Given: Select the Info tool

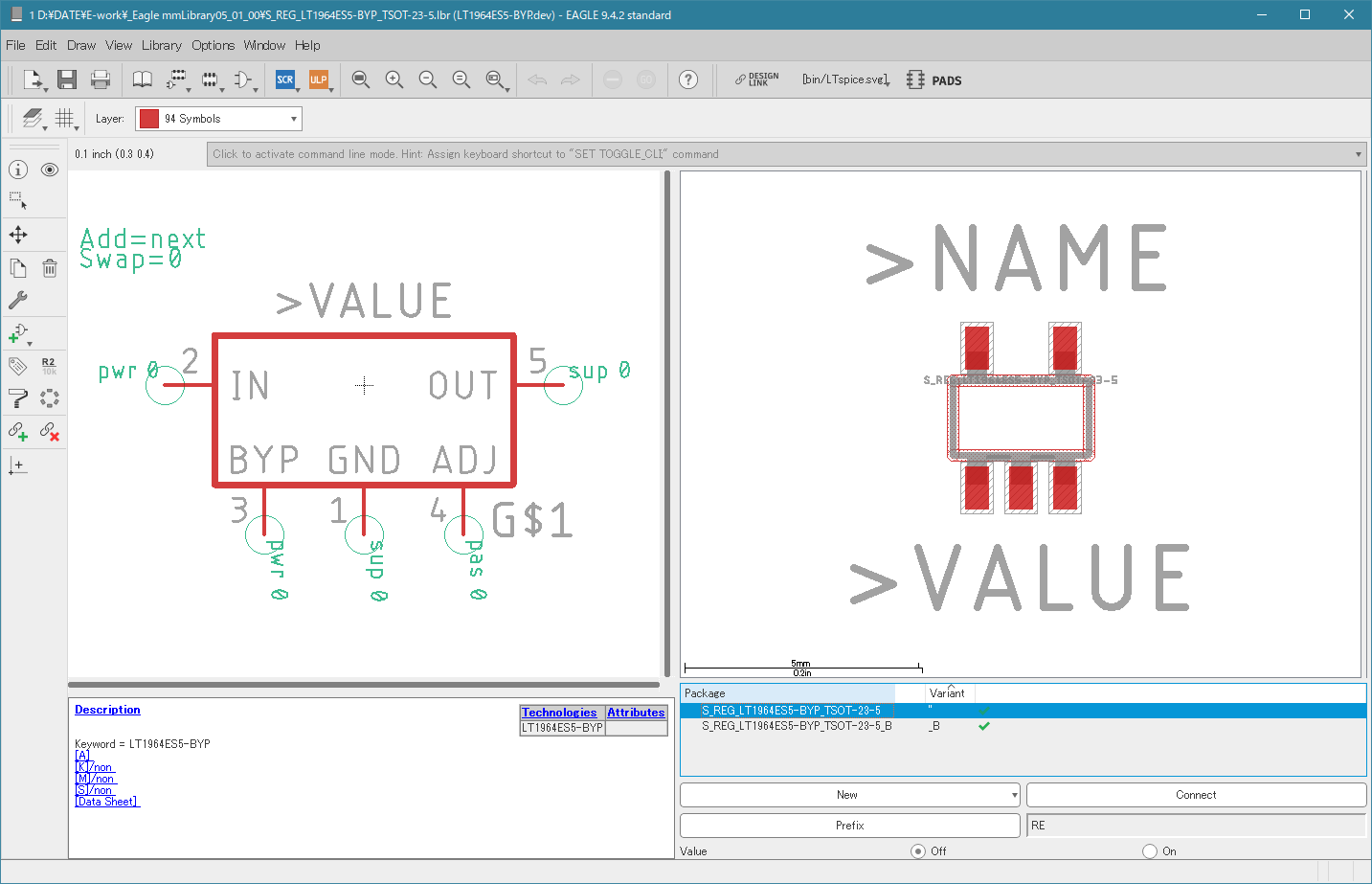Looking at the screenshot, I should click(x=18, y=170).
